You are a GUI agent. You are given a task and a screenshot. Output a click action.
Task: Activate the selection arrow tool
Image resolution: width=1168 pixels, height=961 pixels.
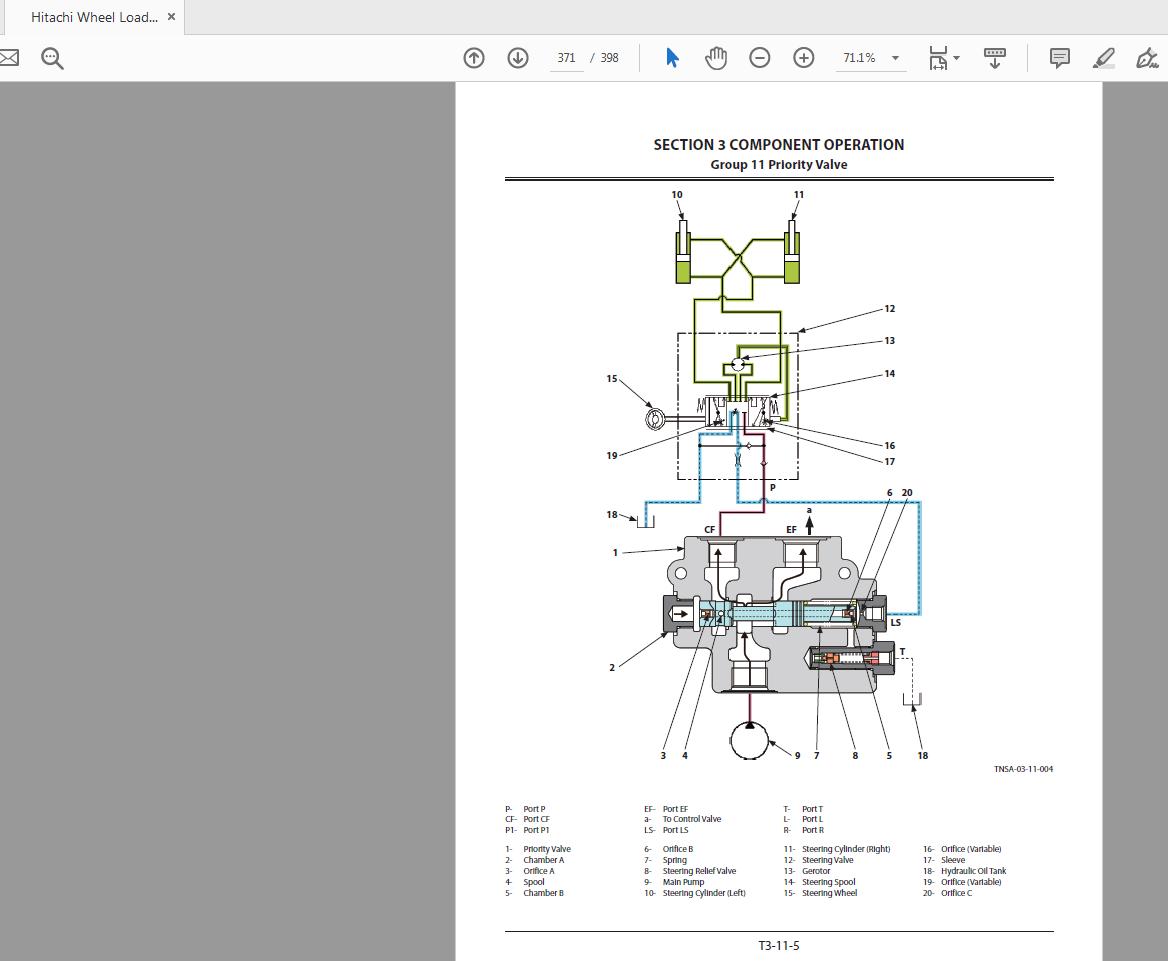672,57
